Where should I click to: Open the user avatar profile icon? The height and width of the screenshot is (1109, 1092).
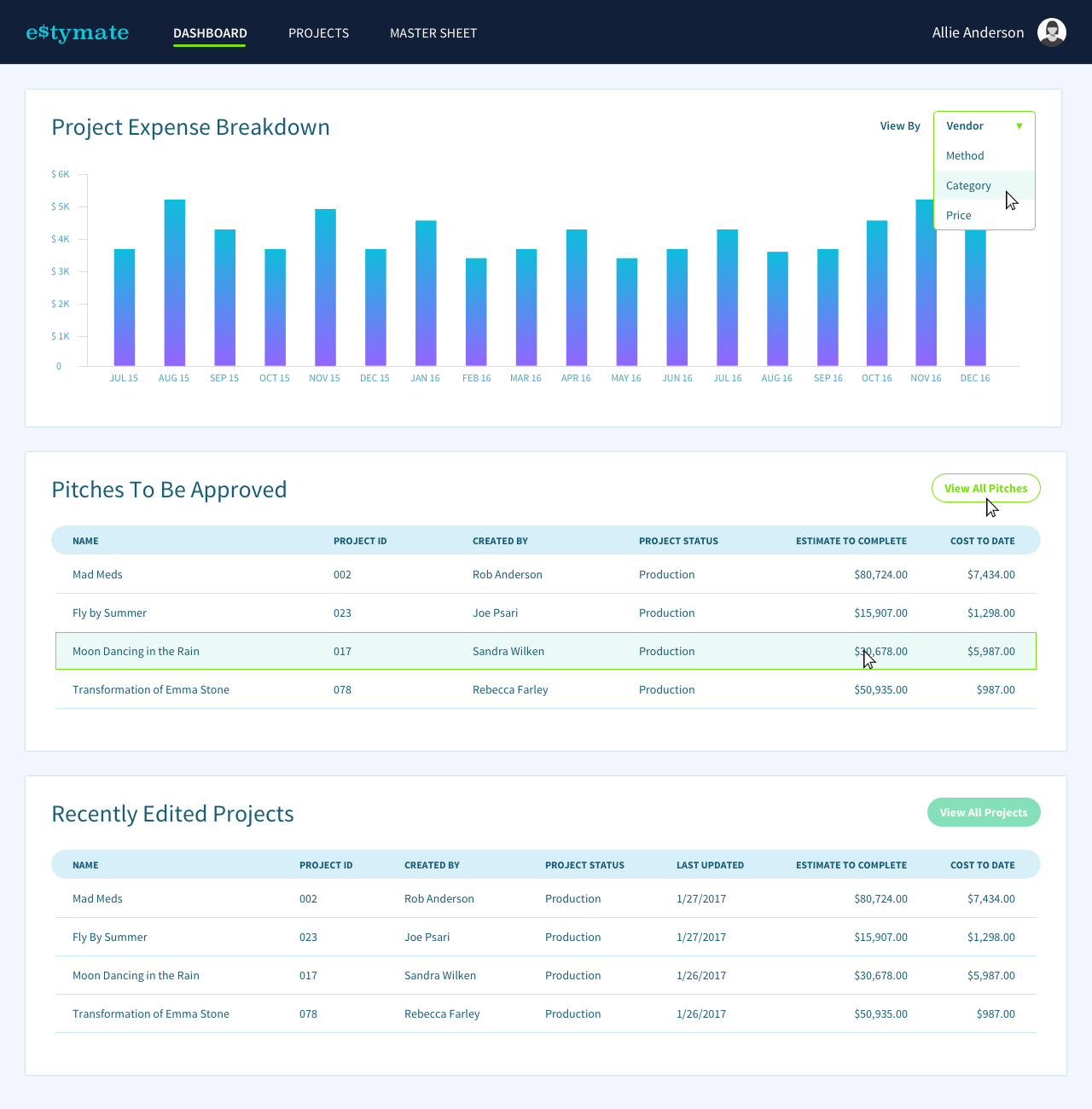(1051, 32)
